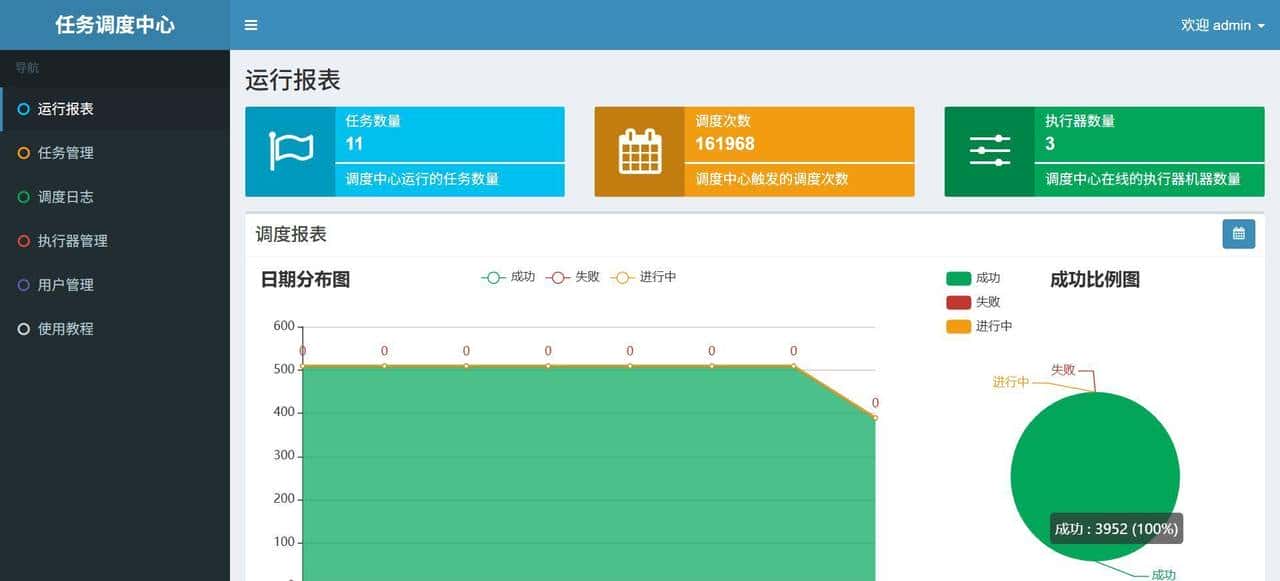Click the green 成功 color swatch in pie legend
1280x581 pixels.
[x=958, y=278]
